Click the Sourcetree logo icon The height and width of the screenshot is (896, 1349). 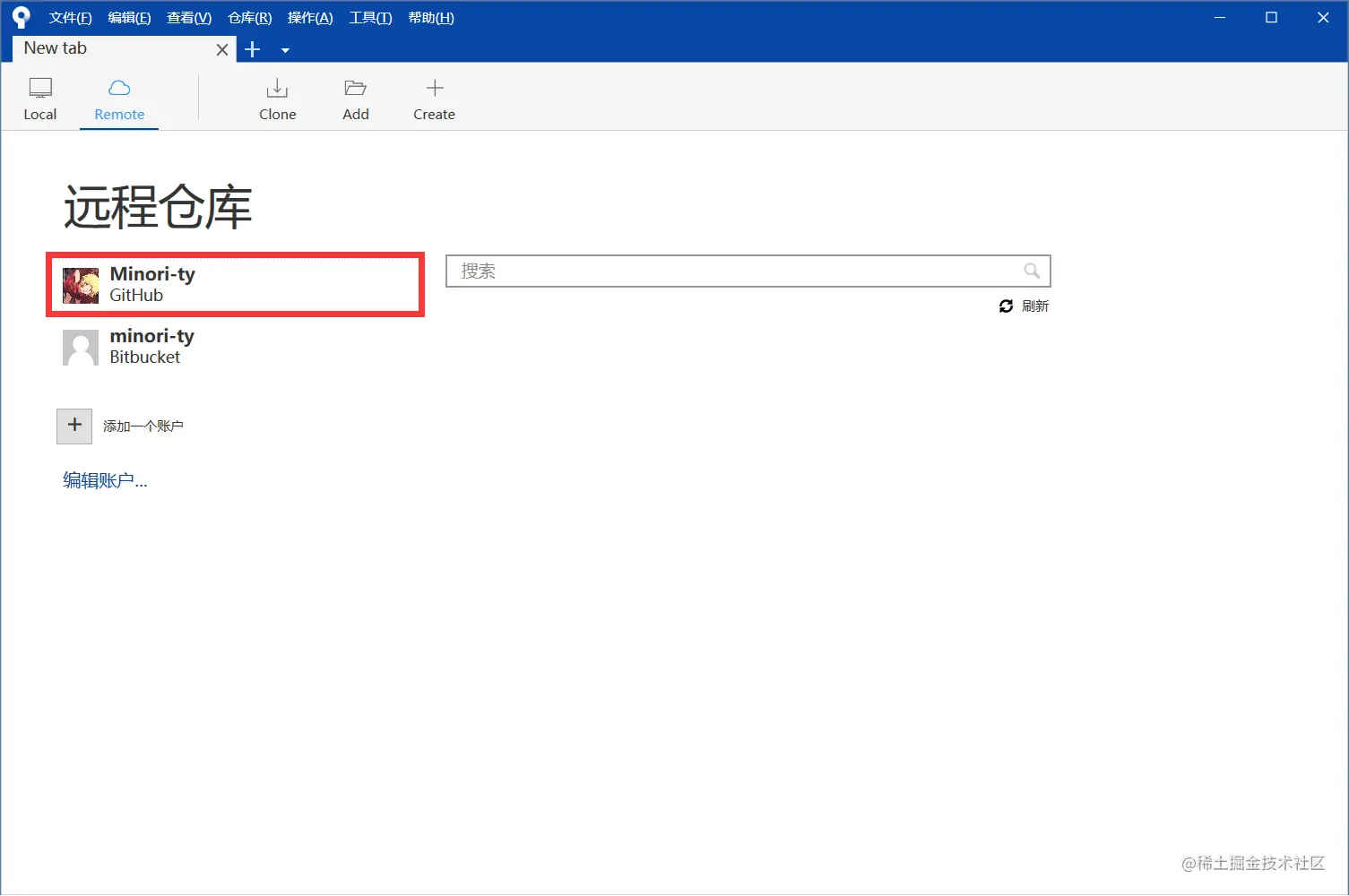point(22,18)
